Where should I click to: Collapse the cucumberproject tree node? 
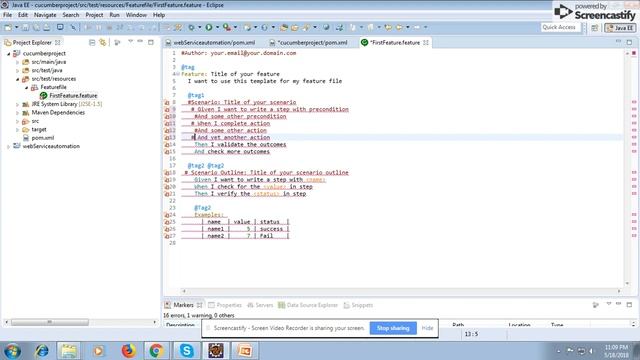[9, 53]
